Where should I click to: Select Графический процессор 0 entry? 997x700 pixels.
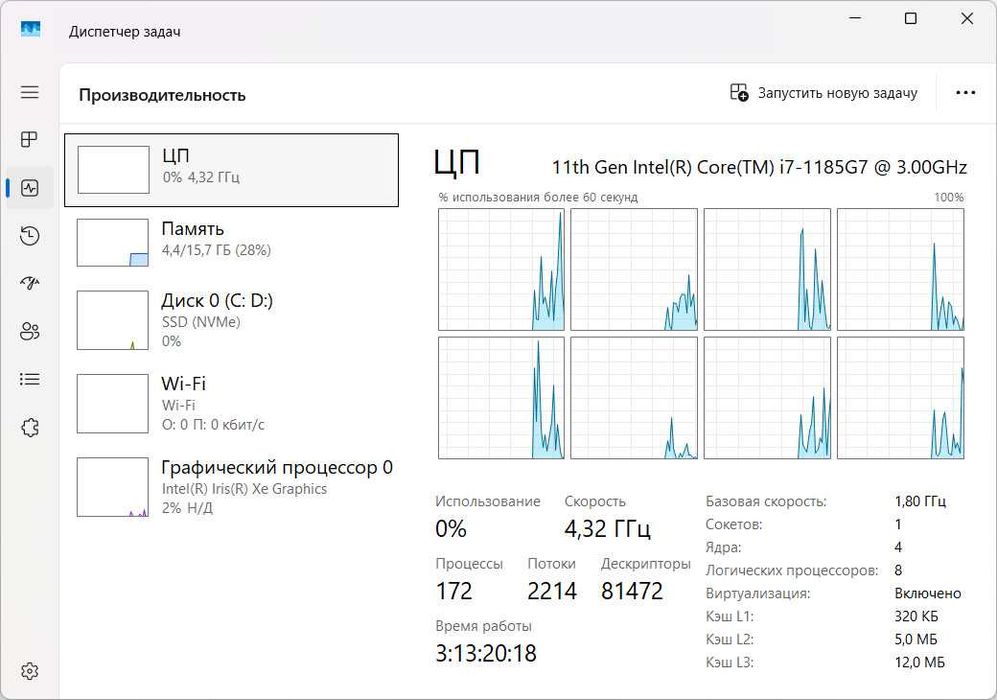pyautogui.click(x=231, y=487)
